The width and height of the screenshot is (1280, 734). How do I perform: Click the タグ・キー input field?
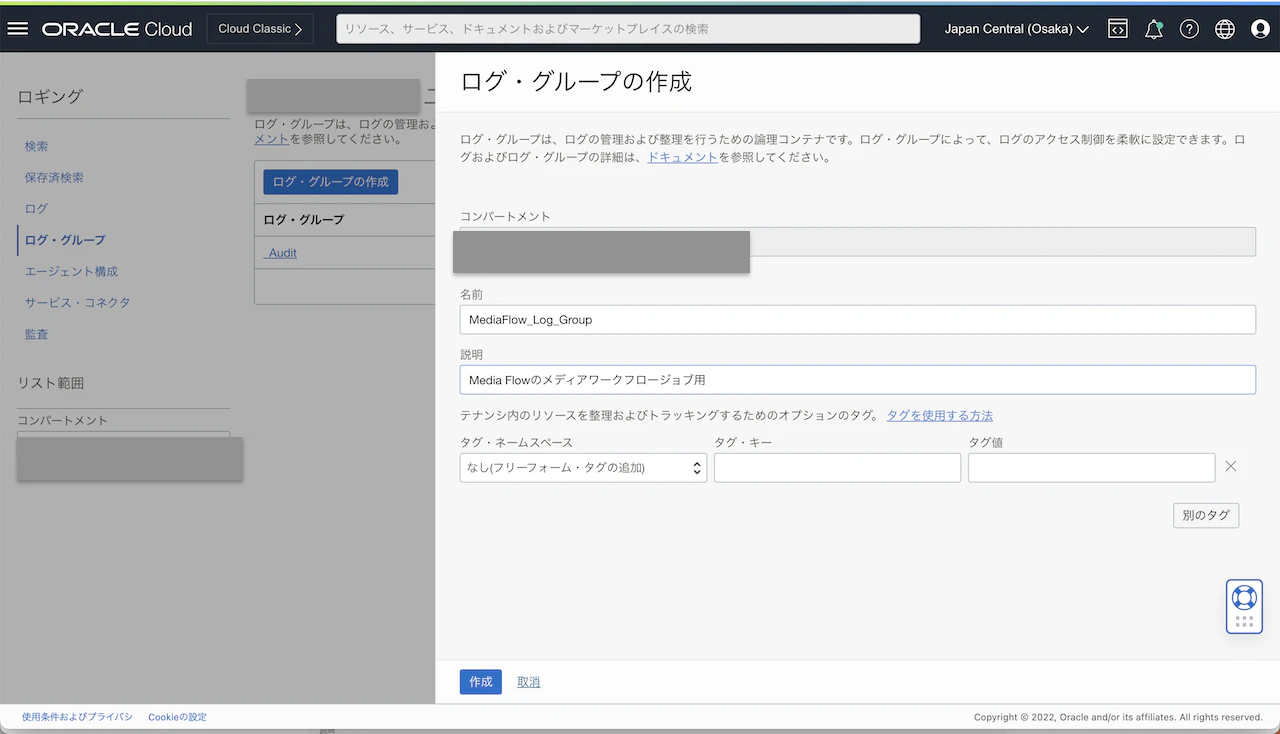point(837,468)
